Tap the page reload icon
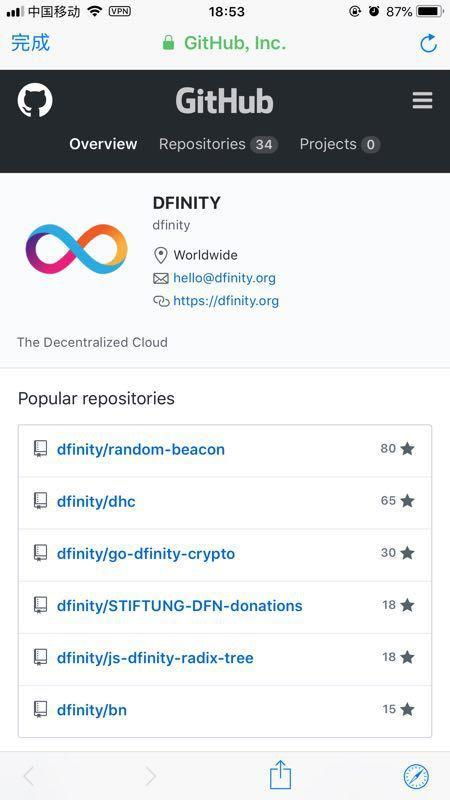 (429, 43)
